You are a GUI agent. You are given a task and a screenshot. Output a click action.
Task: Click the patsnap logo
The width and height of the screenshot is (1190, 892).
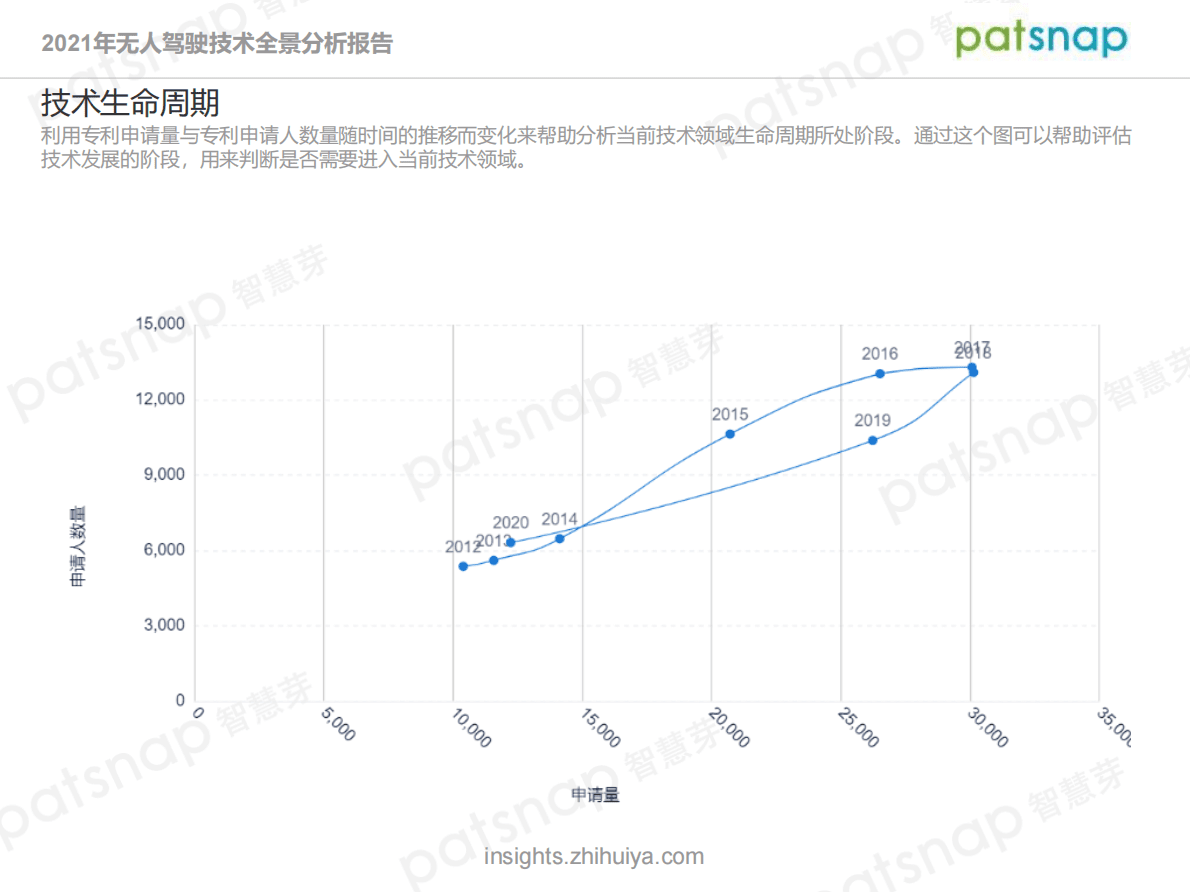(x=1041, y=38)
